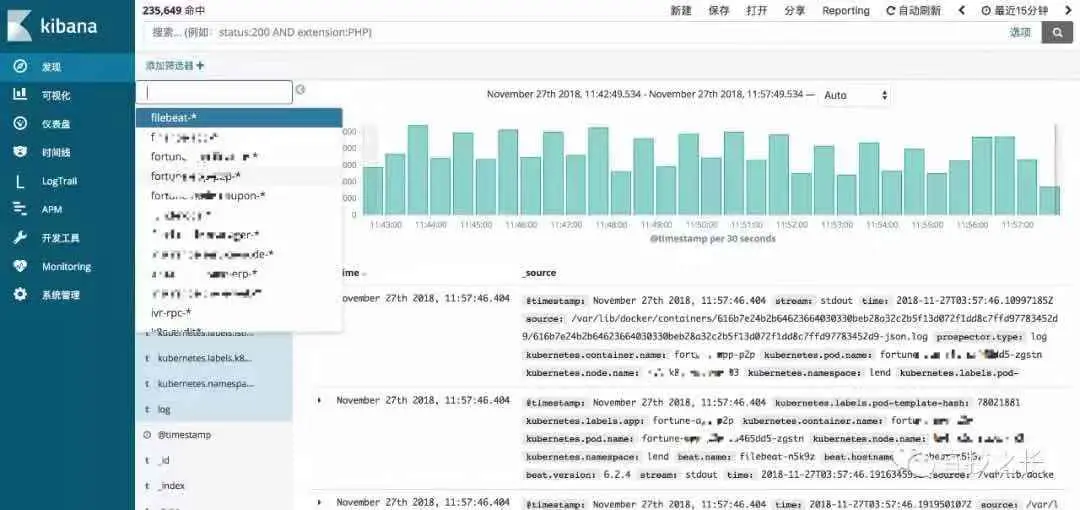Image resolution: width=1080 pixels, height=510 pixels.
Task: Select index pattern ending in -erp-*
Action: point(239,274)
